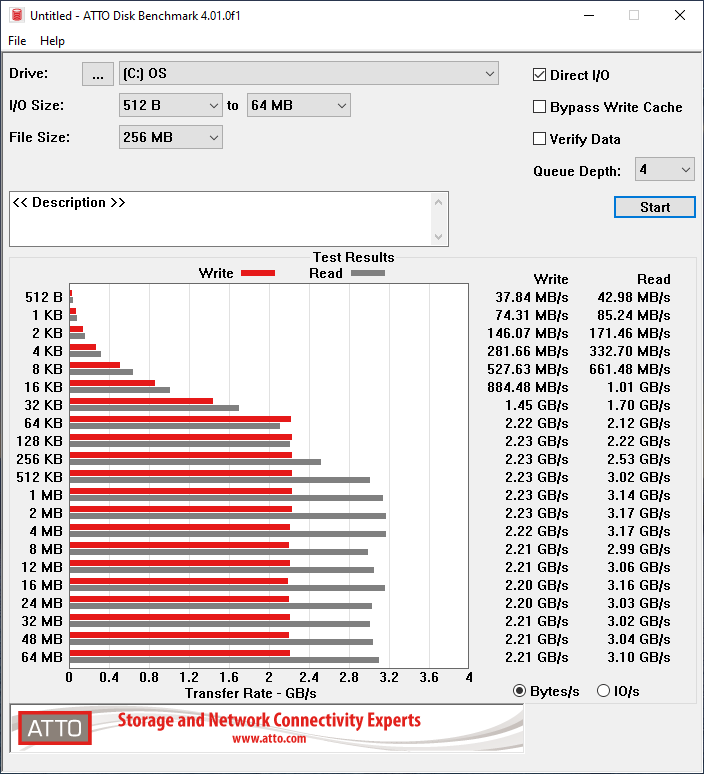
Task: Click the 3.10 GB/s read value
Action: coord(639,657)
